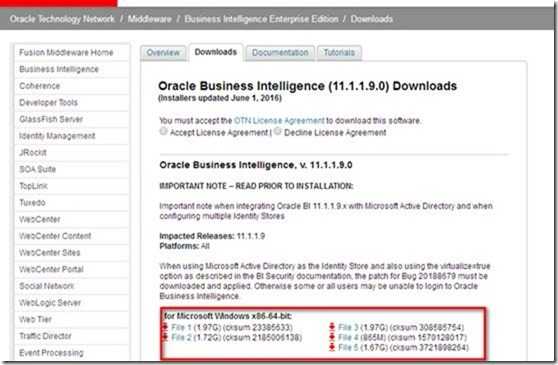The height and width of the screenshot is (365, 558).
Task: Select TopLink in the sidebar
Action: coord(33,186)
